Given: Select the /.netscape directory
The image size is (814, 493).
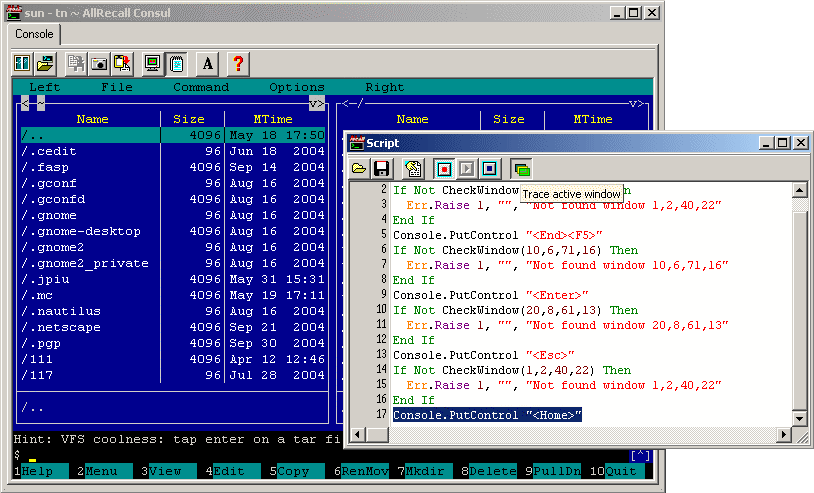Looking at the screenshot, I should [x=173, y=327].
